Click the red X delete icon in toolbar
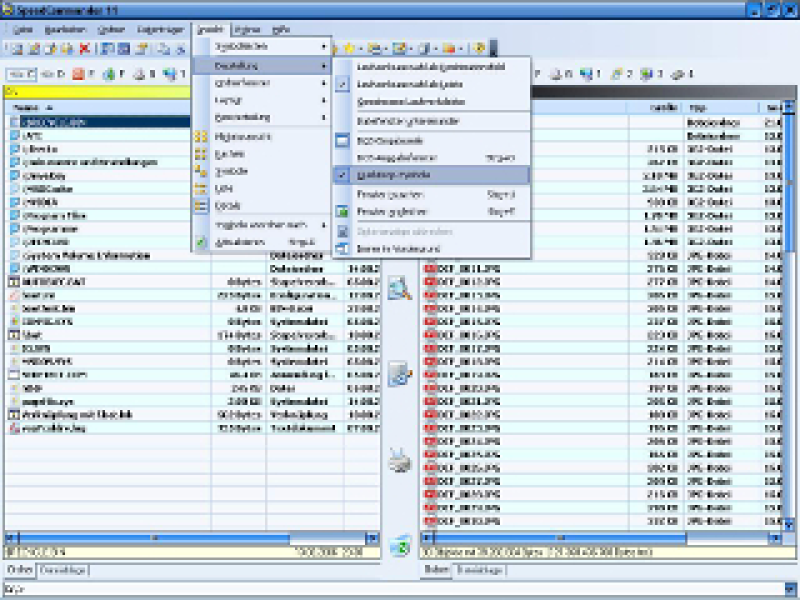The width and height of the screenshot is (800, 600). [85, 48]
